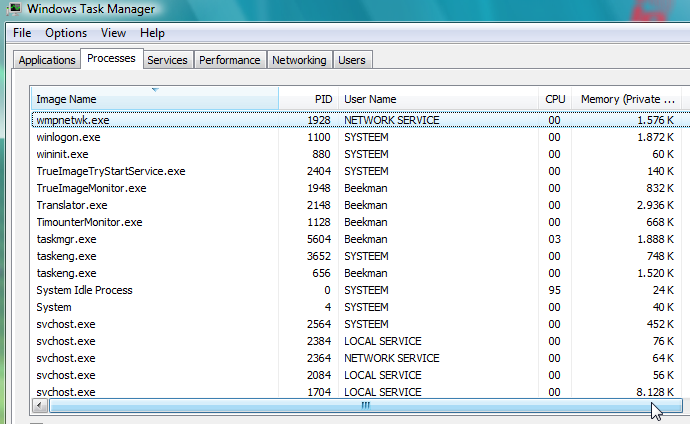
Task: Select the Translator.exe process
Action: [x=361, y=205]
